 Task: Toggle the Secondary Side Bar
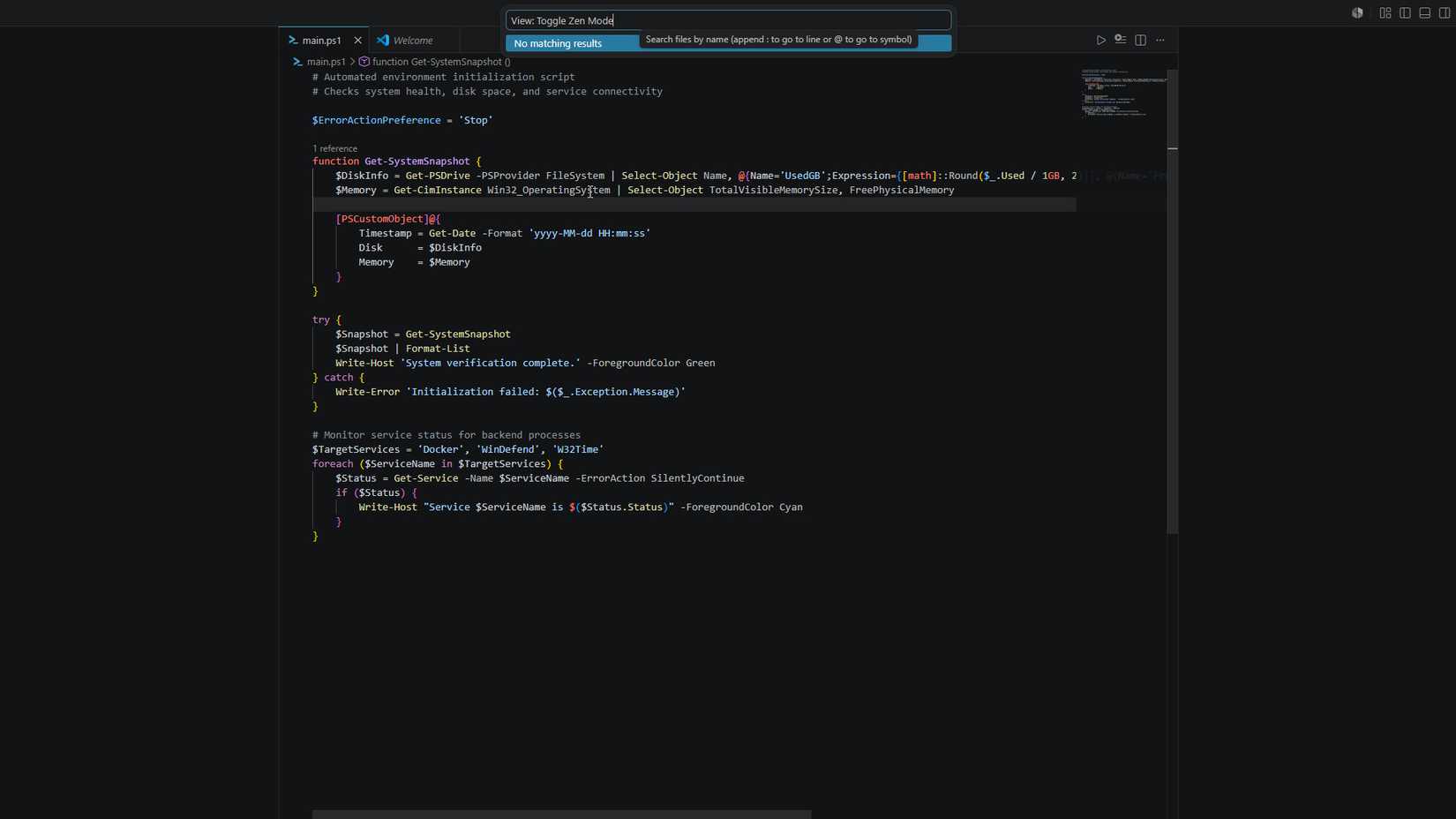tap(1444, 12)
